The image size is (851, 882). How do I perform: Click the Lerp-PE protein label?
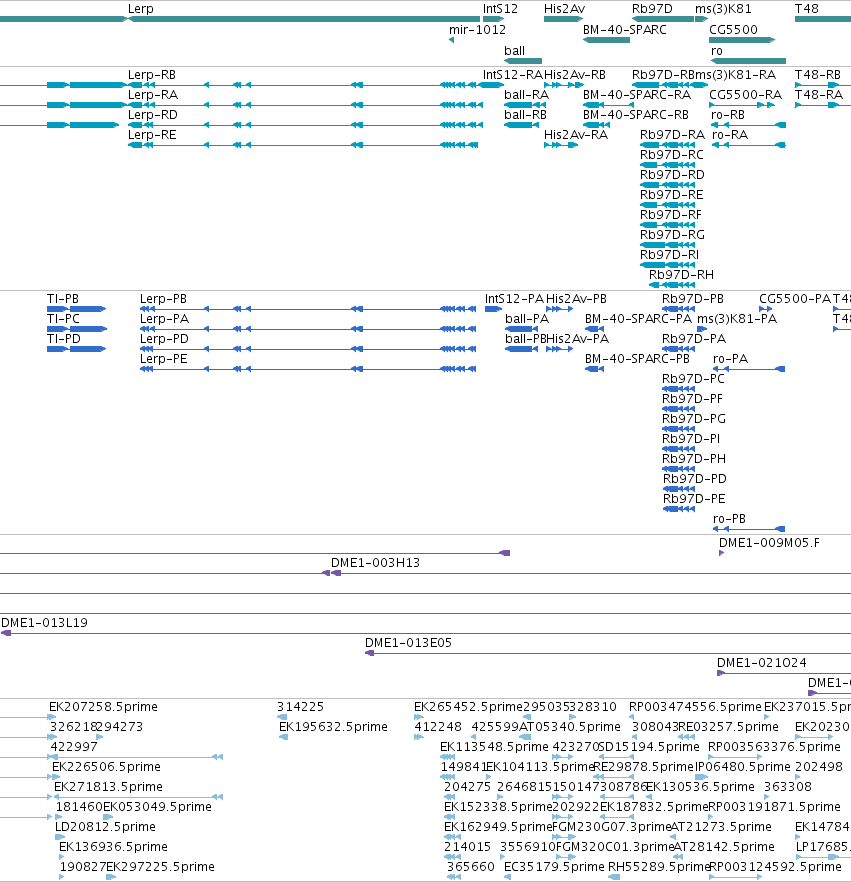coord(164,359)
